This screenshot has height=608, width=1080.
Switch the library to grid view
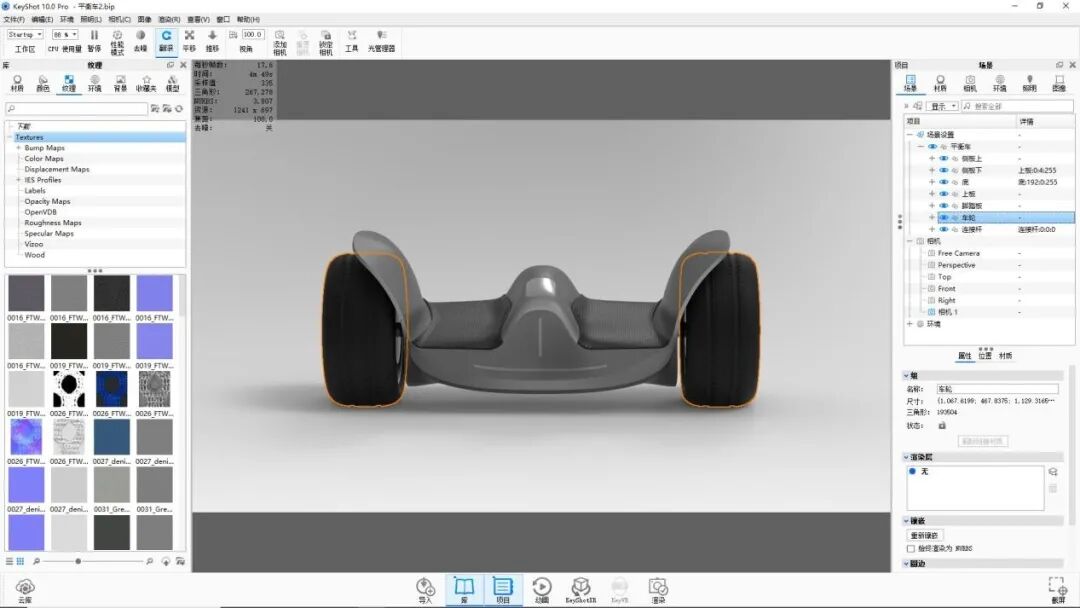pos(20,561)
